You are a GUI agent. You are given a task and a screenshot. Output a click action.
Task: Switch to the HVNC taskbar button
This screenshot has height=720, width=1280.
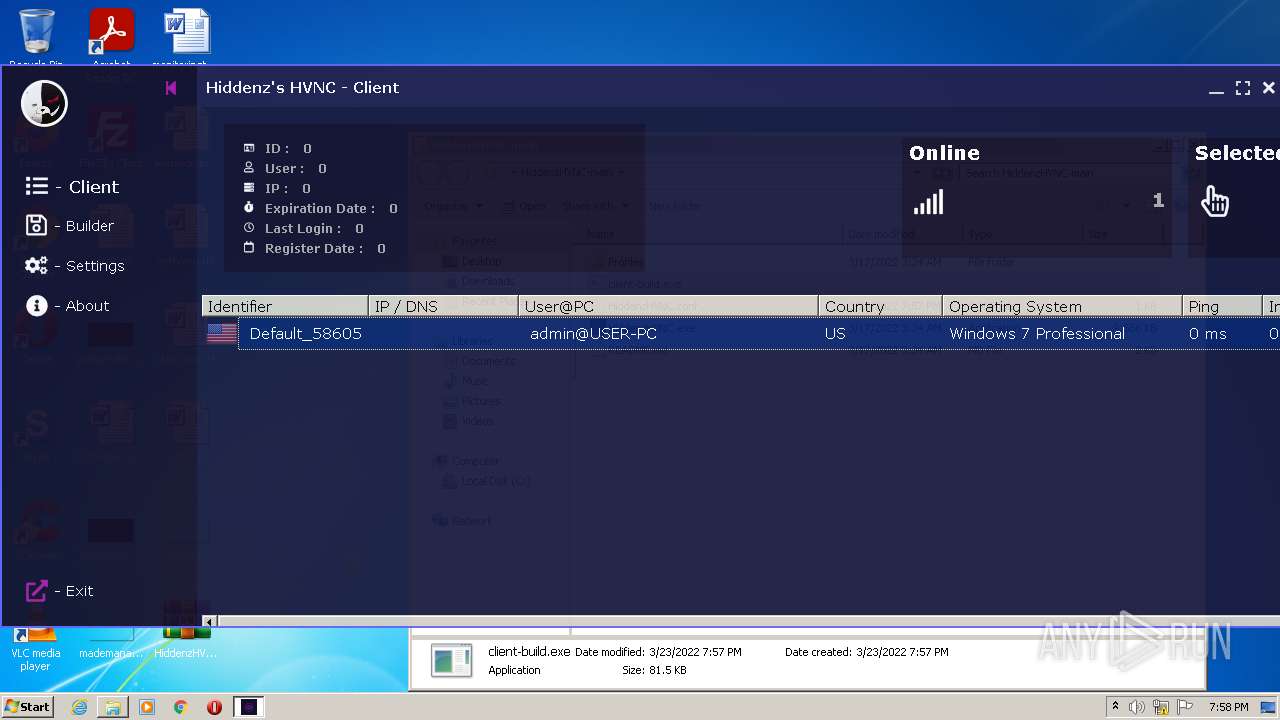pos(249,707)
